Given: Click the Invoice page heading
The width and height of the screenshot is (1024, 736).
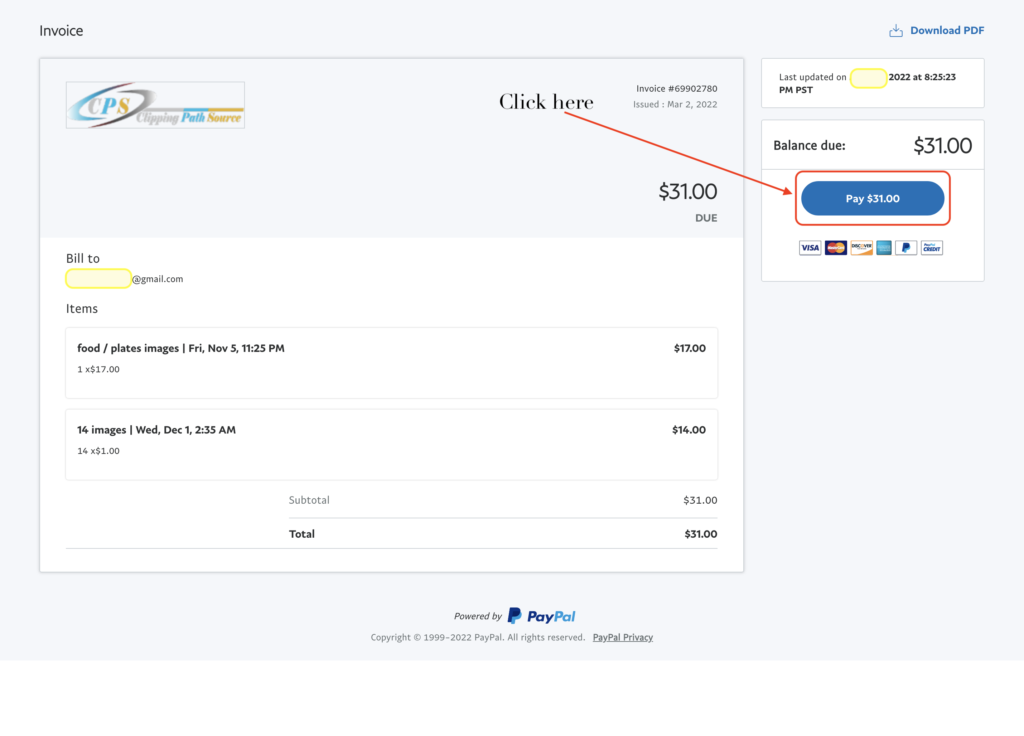Looking at the screenshot, I should (61, 31).
